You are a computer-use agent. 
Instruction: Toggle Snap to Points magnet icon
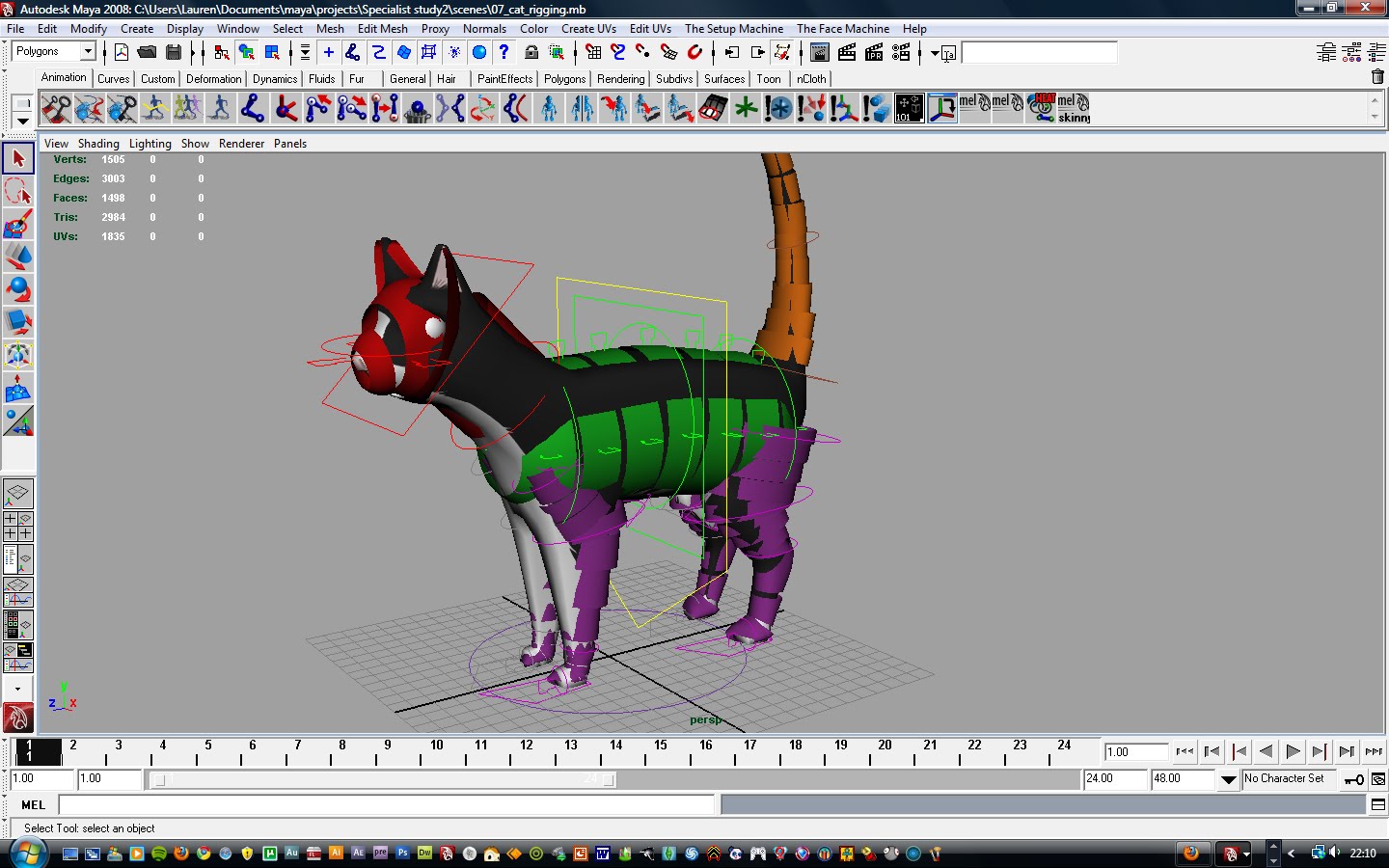point(641,51)
